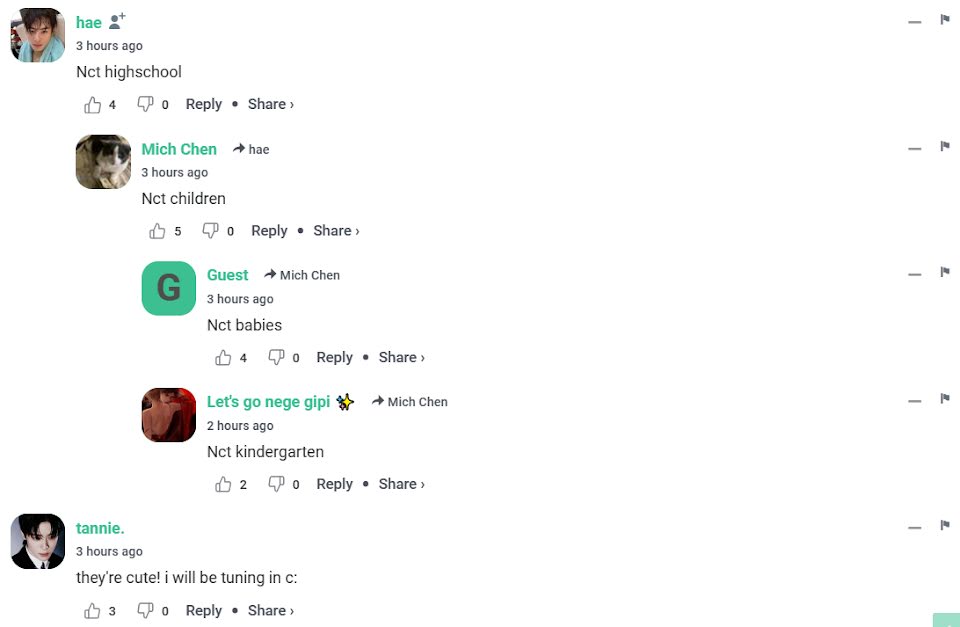Flag tannie.'s comment
The image size is (960, 627).
(945, 526)
